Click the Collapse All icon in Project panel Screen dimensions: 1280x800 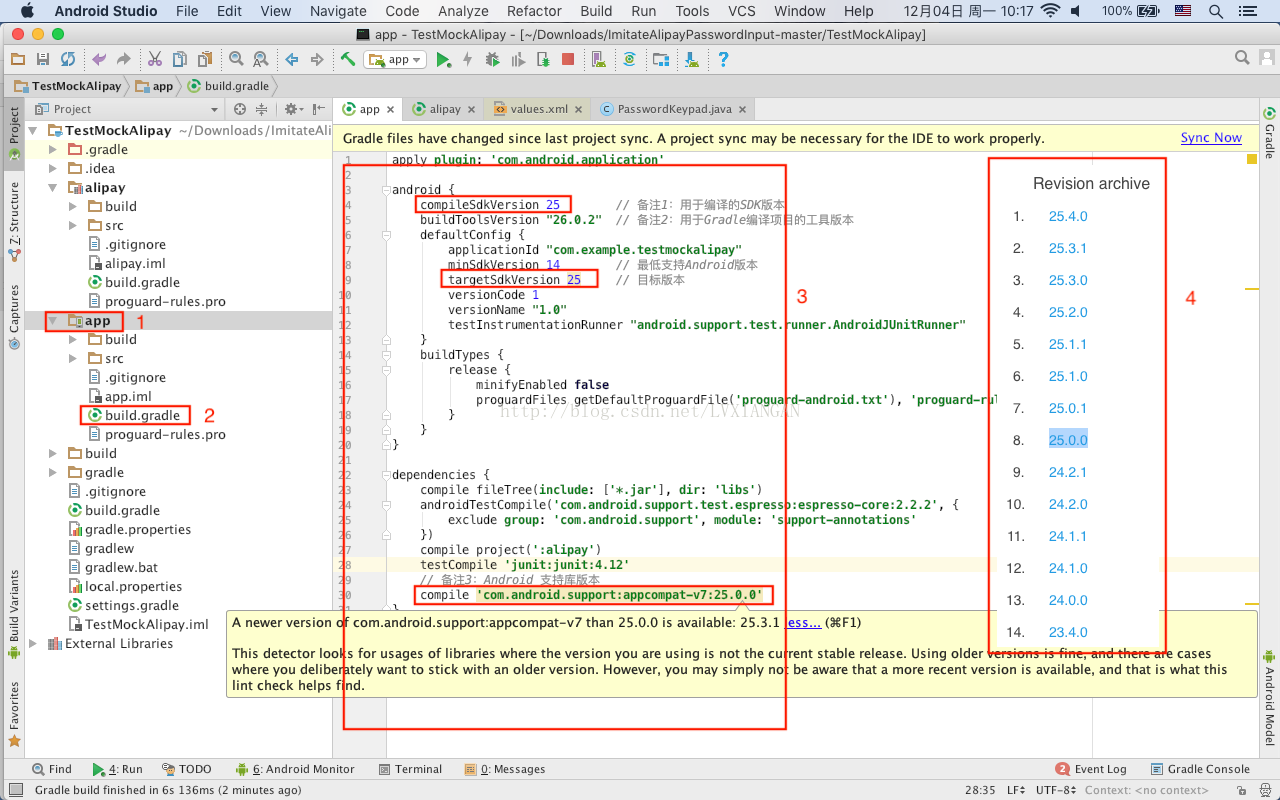pos(262,109)
